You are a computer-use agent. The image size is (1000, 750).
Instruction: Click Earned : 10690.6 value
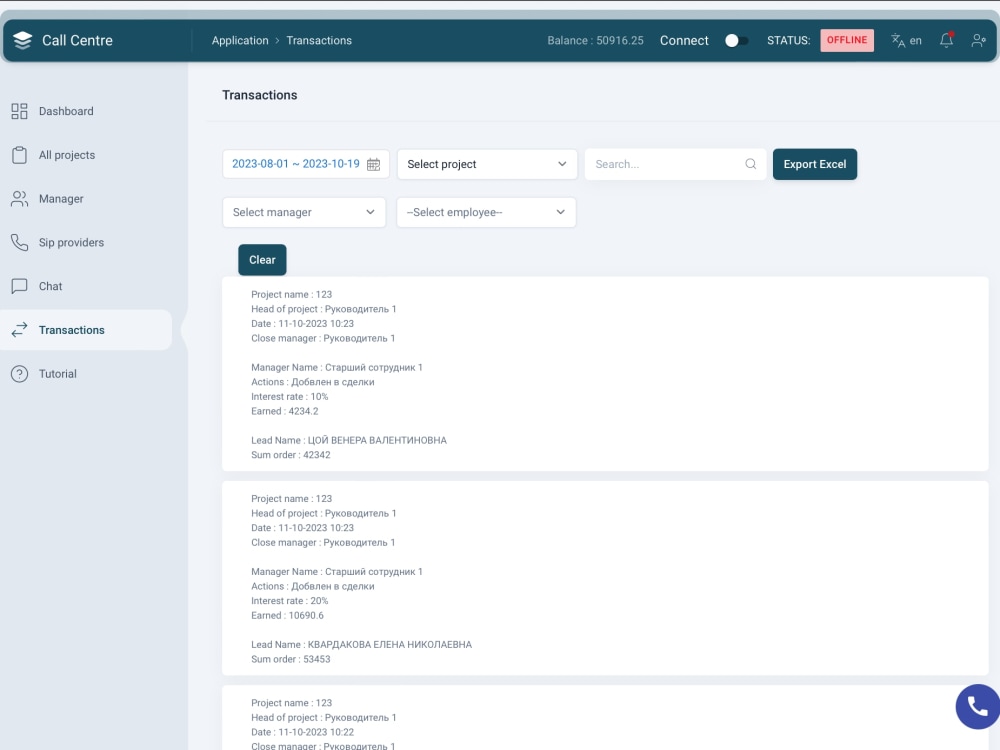pos(287,615)
